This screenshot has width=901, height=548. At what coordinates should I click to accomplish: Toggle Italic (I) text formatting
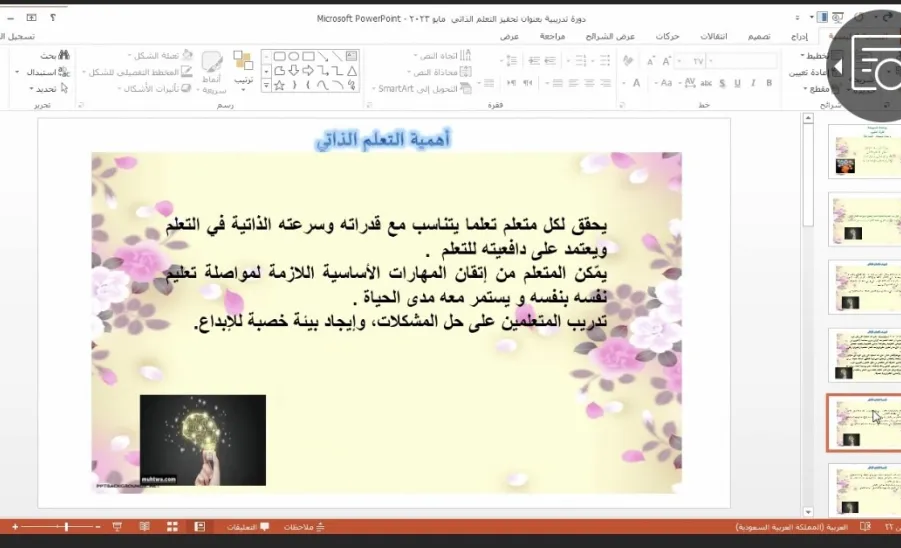click(753, 83)
